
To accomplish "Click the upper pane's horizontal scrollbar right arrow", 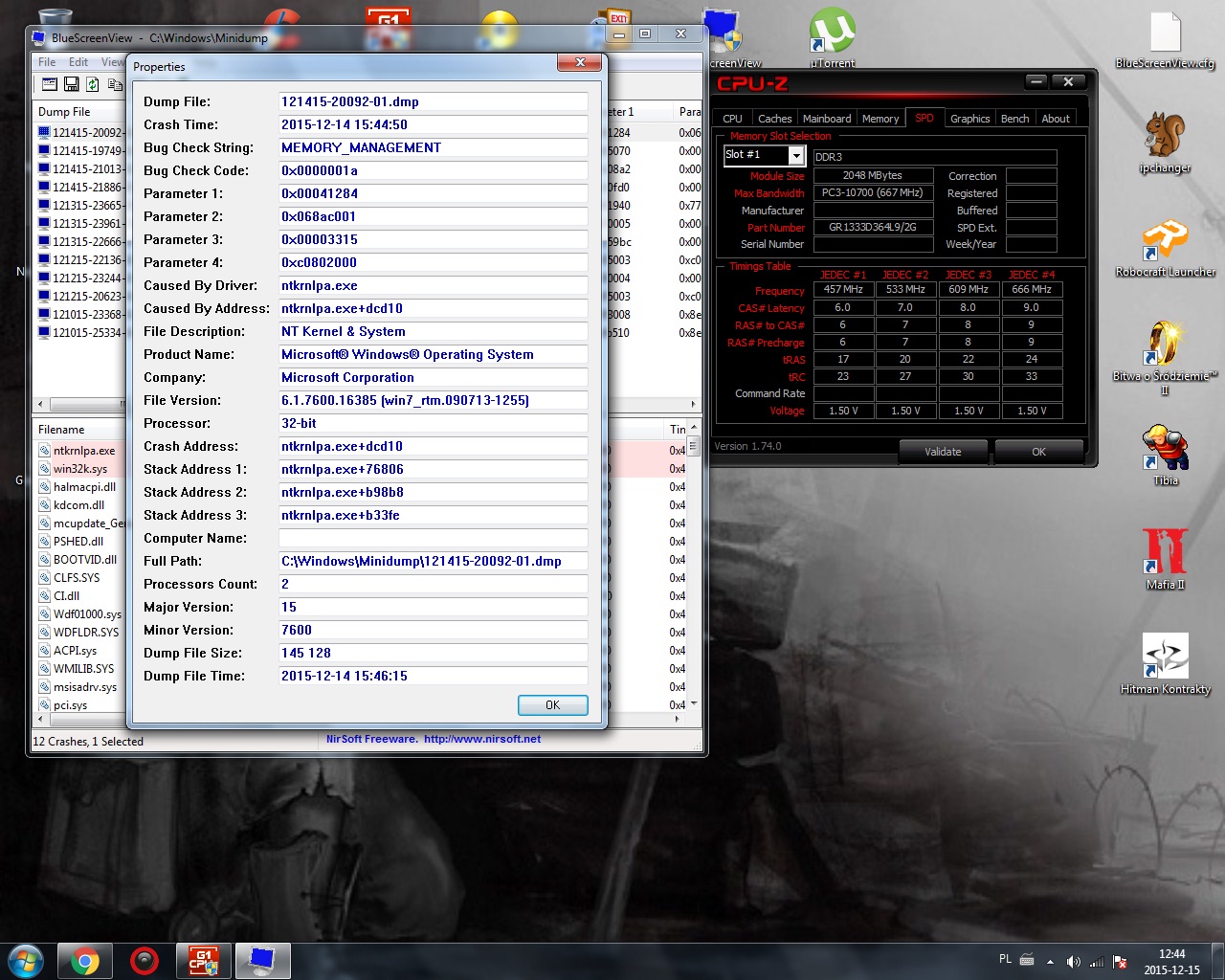I will pyautogui.click(x=694, y=404).
